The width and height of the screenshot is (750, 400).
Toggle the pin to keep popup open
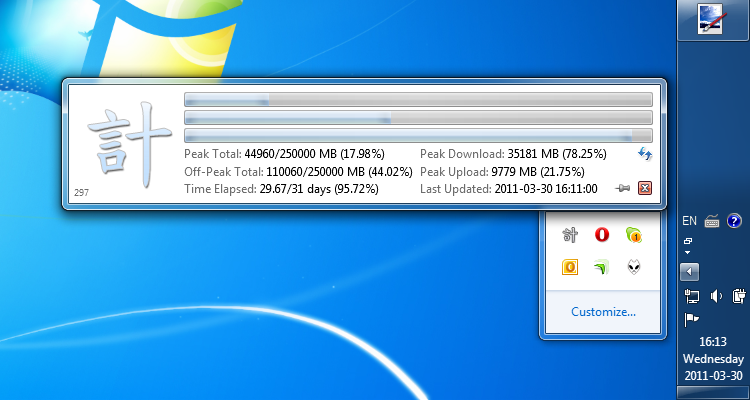(623, 188)
